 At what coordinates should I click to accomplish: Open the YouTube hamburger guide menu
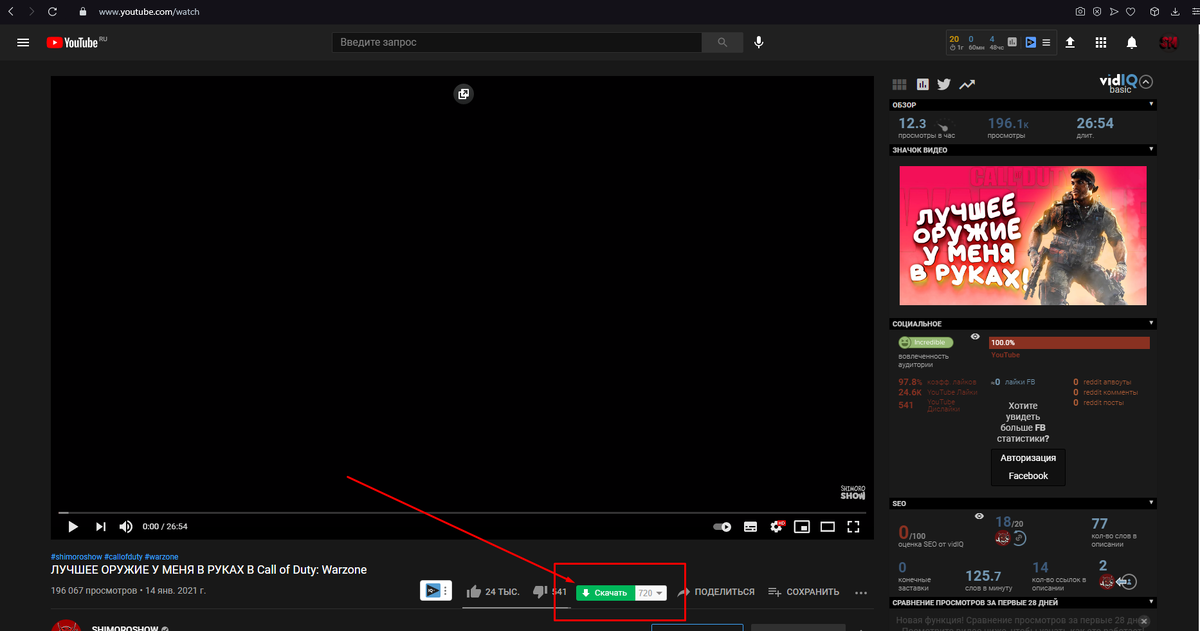[23, 42]
